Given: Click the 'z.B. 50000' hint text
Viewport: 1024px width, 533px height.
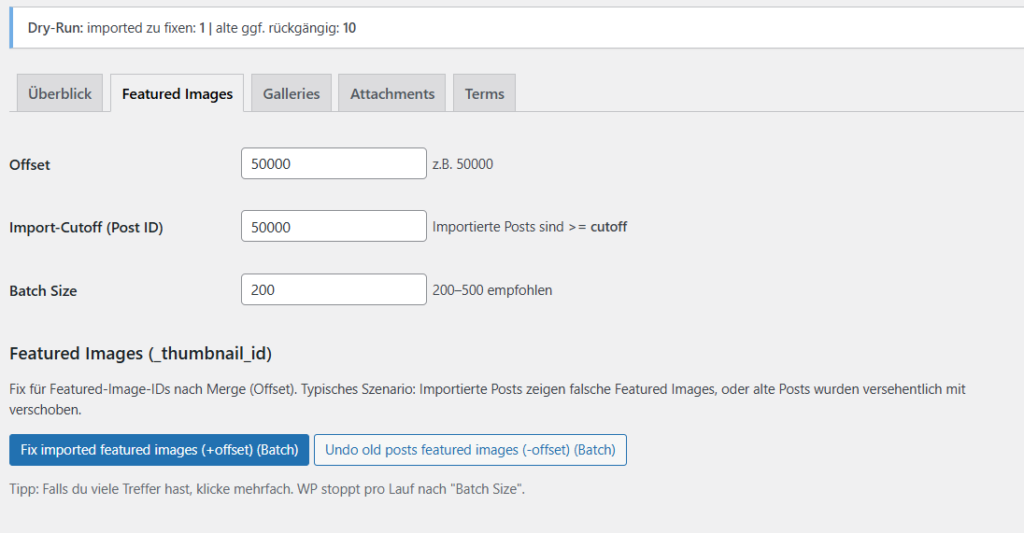Looking at the screenshot, I should pyautogui.click(x=463, y=164).
